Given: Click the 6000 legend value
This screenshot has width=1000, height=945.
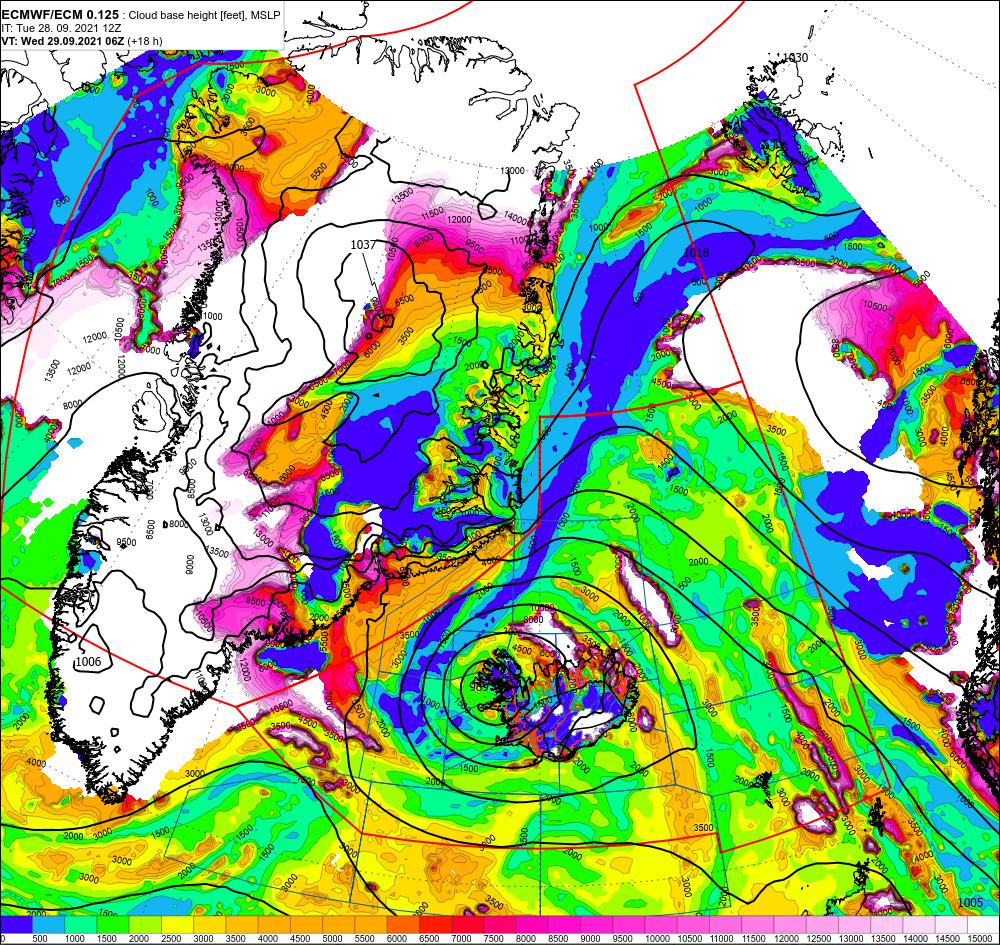Looking at the screenshot, I should point(397,939).
